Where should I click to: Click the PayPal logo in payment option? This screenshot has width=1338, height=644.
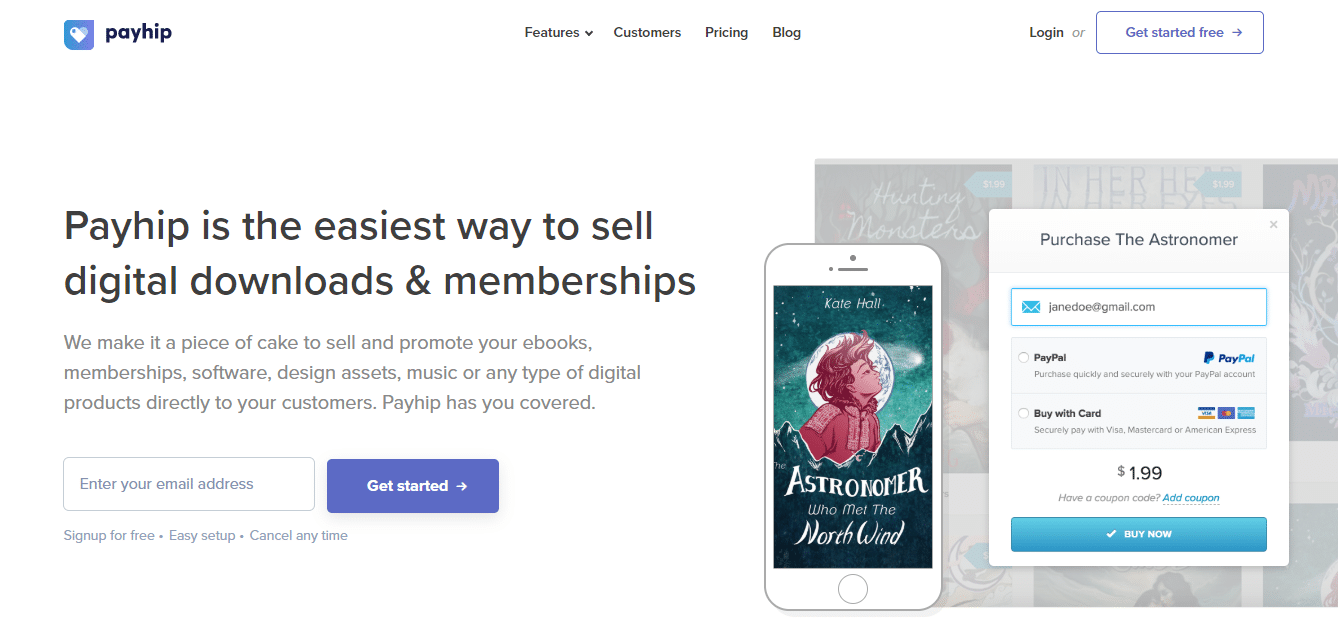coord(1231,357)
